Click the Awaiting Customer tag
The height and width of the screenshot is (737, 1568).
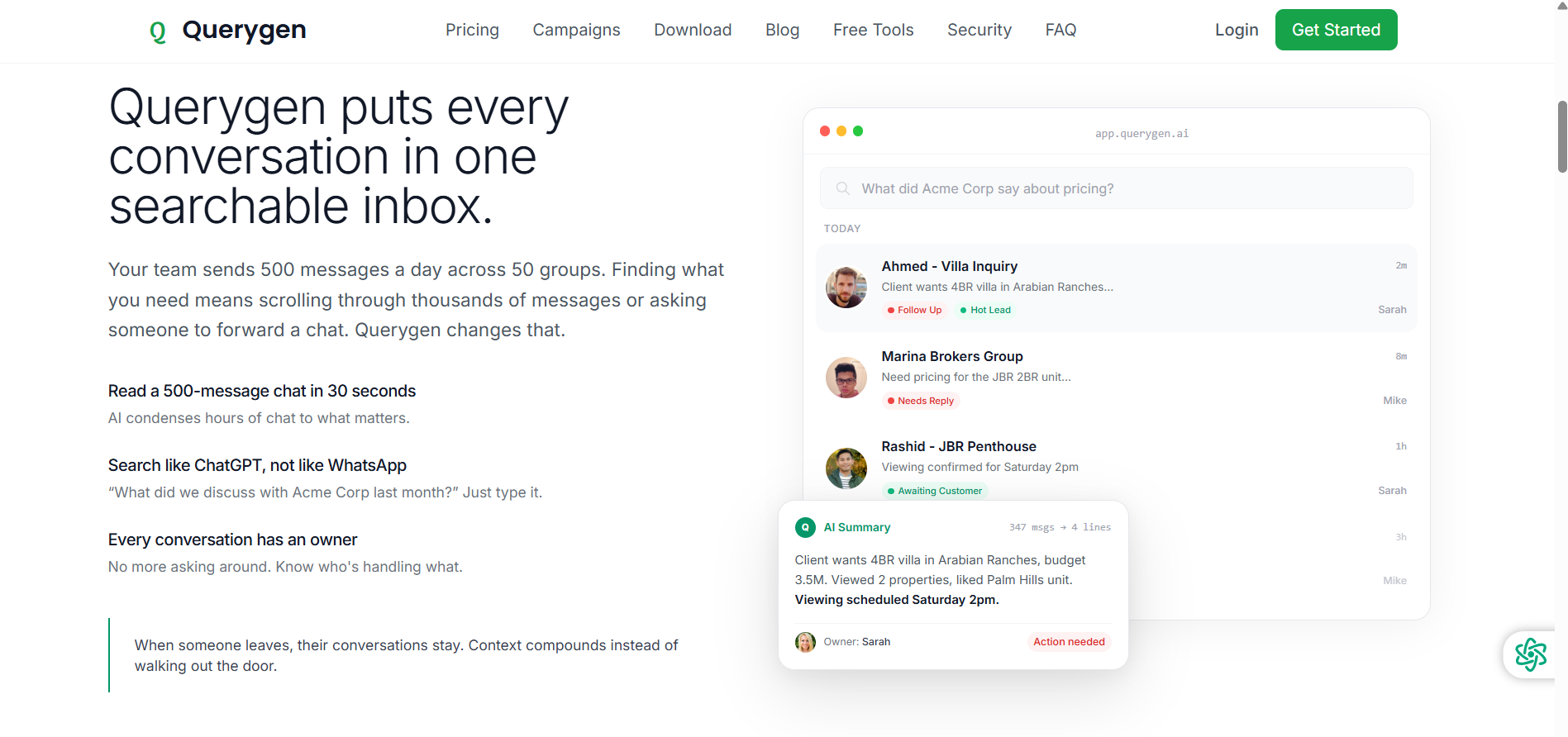935,491
